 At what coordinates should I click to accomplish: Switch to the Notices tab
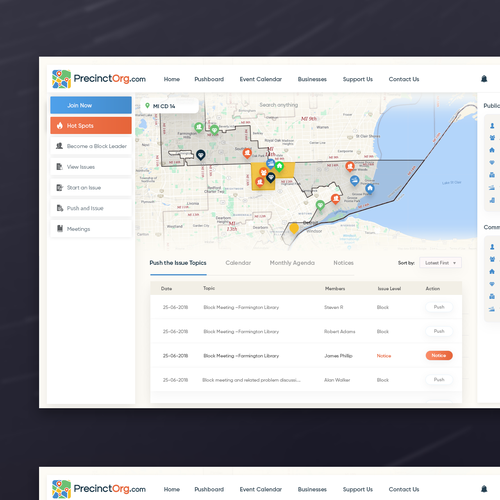(x=343, y=263)
